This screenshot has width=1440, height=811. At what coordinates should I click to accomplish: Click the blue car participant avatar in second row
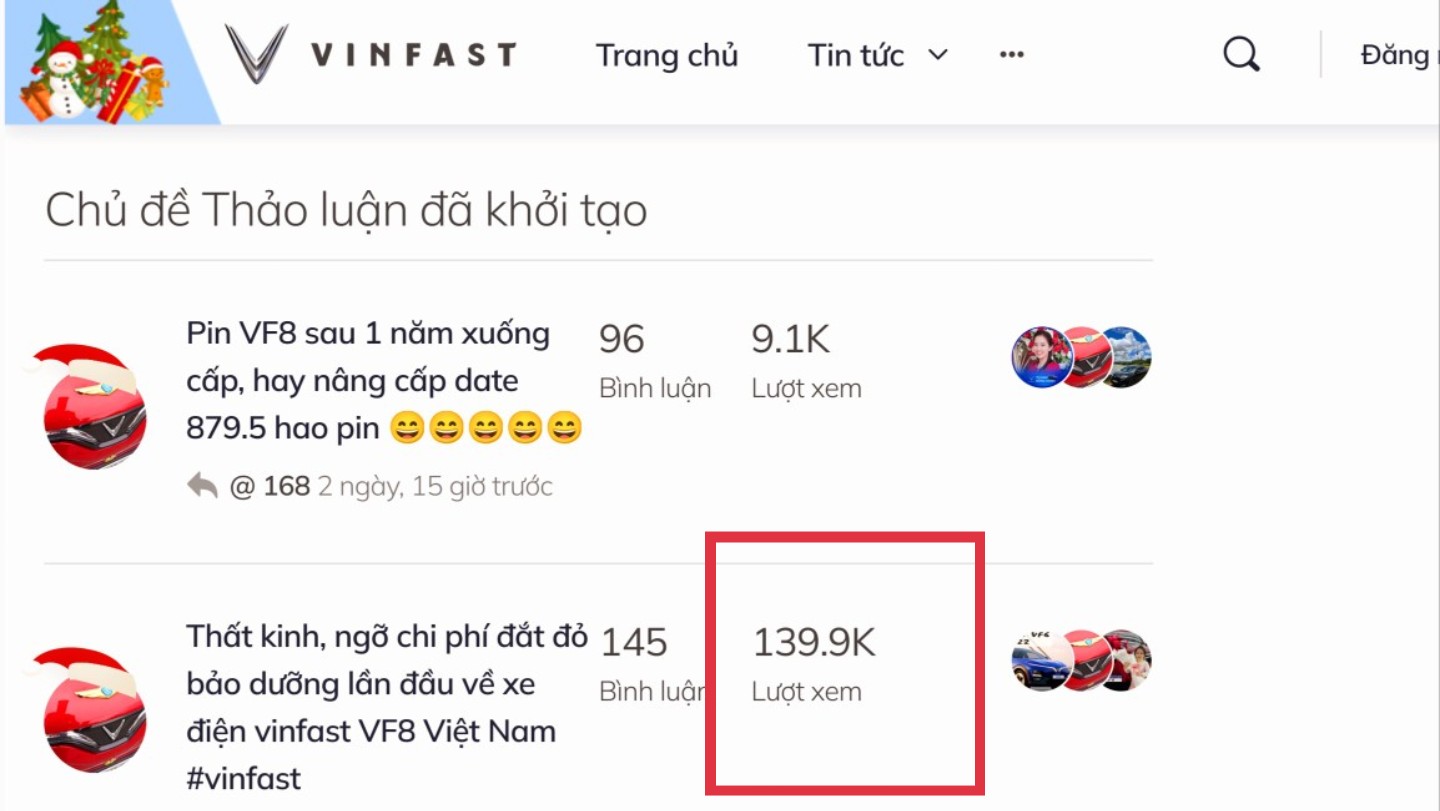coord(1042,660)
